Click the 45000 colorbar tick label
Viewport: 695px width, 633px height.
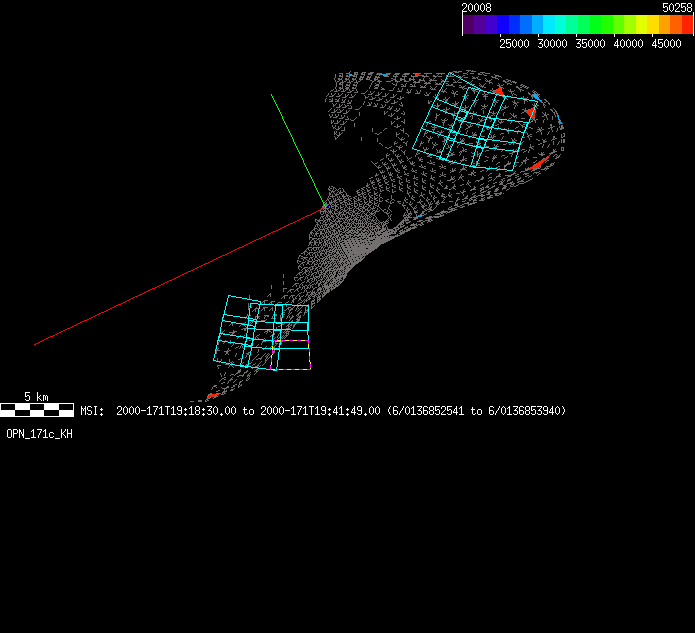click(666, 43)
